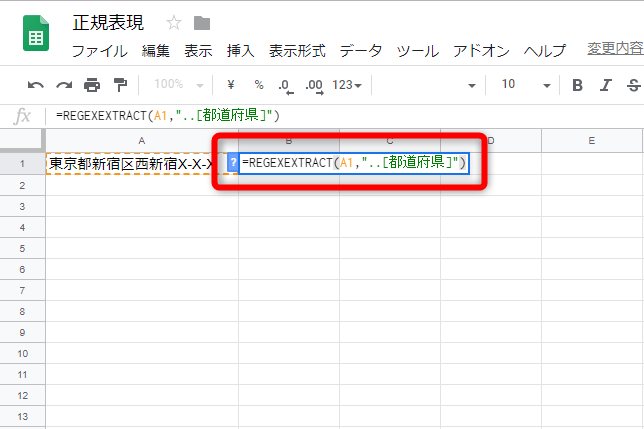Image resolution: width=644 pixels, height=429 pixels.
Task: Click the 正規表現 document title
Action: (108, 23)
